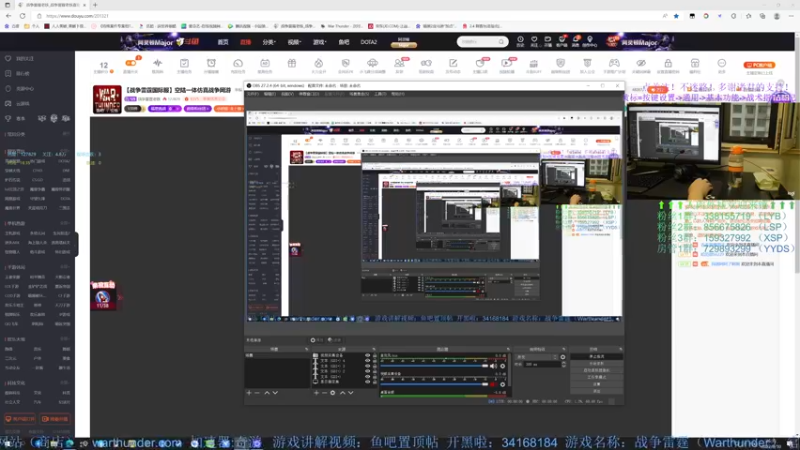Image resolution: width=800 pixels, height=450 pixels.
Task: Click the game controller icon in Douyu toolbar
Action: pyautogui.click(x=614, y=63)
